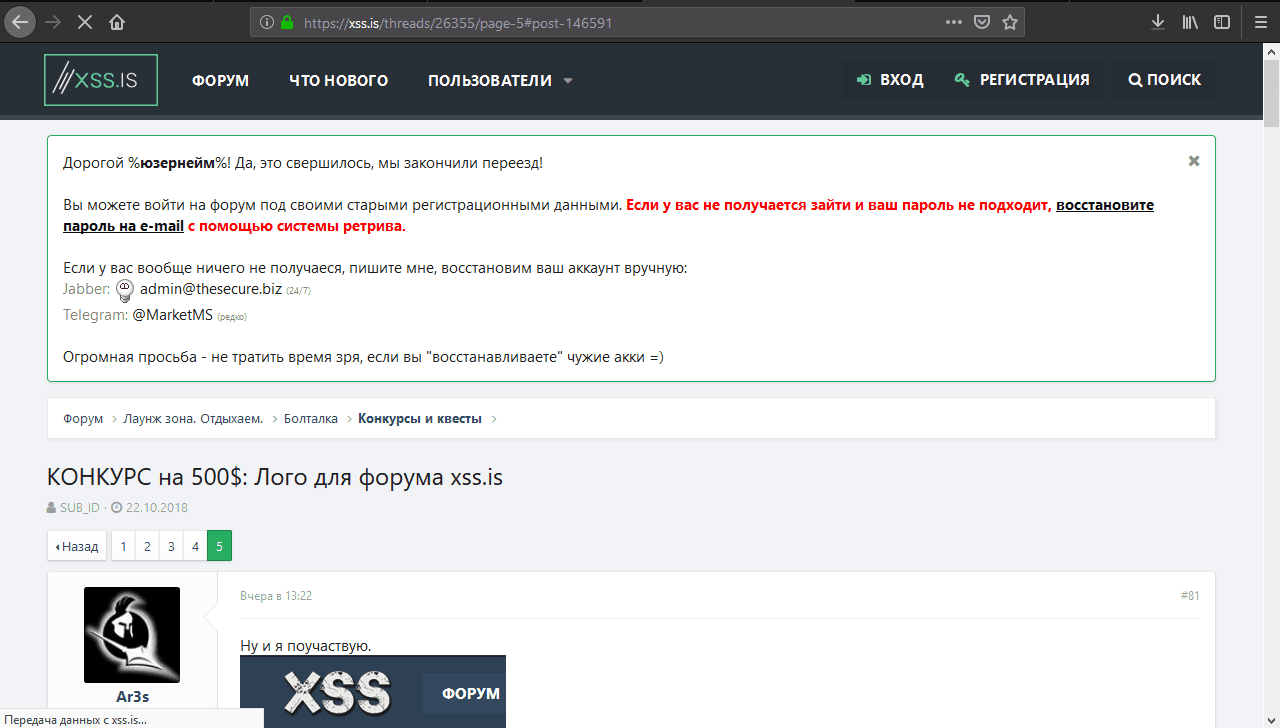The image size is (1280, 728).
Task: Click the post timestamp Вчера в 13:22
Action: [276, 596]
